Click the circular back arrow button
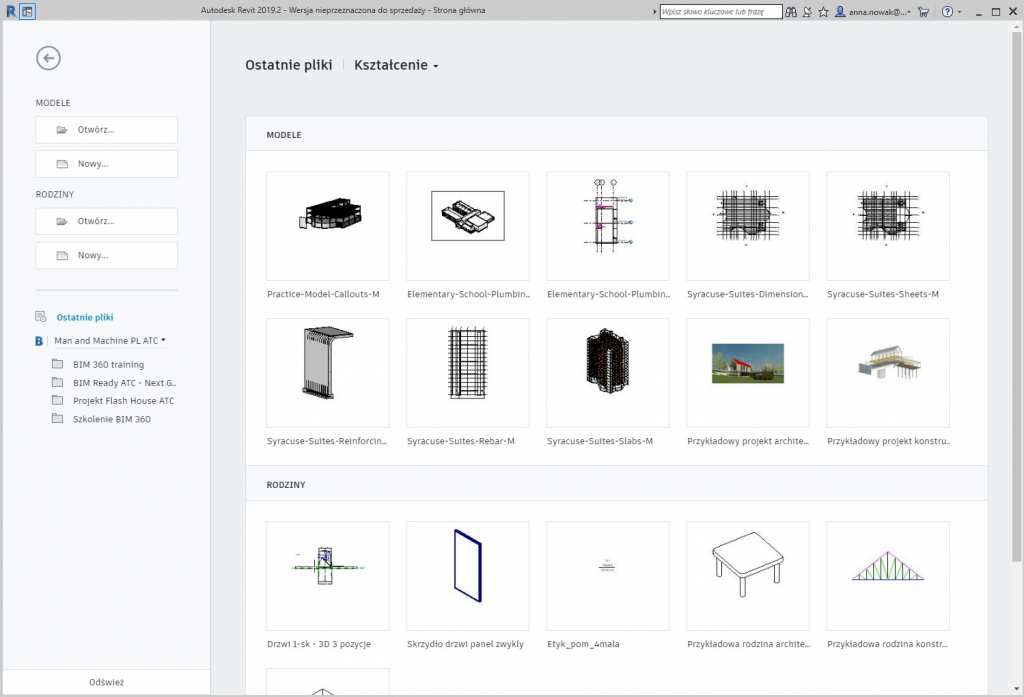This screenshot has width=1024, height=697. [x=48, y=59]
